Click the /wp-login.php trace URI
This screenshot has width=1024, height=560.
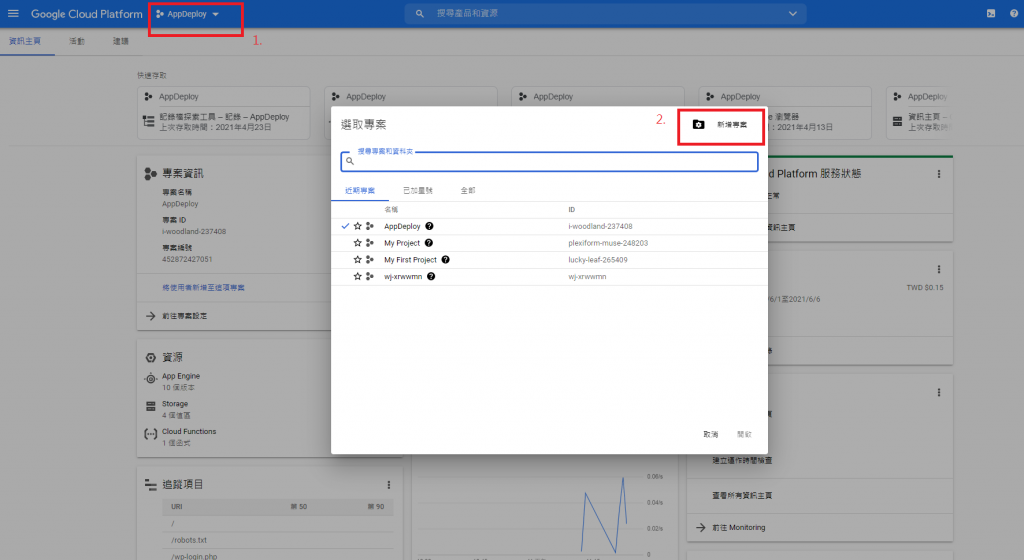point(194,557)
